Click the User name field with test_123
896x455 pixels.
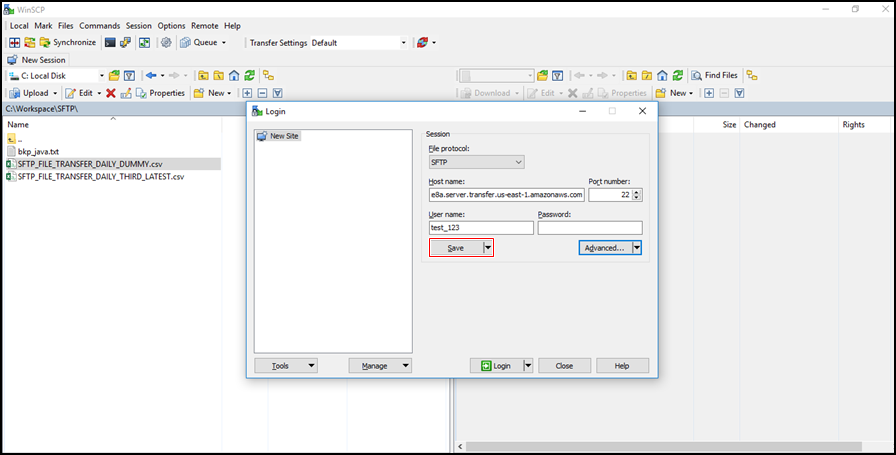point(481,228)
